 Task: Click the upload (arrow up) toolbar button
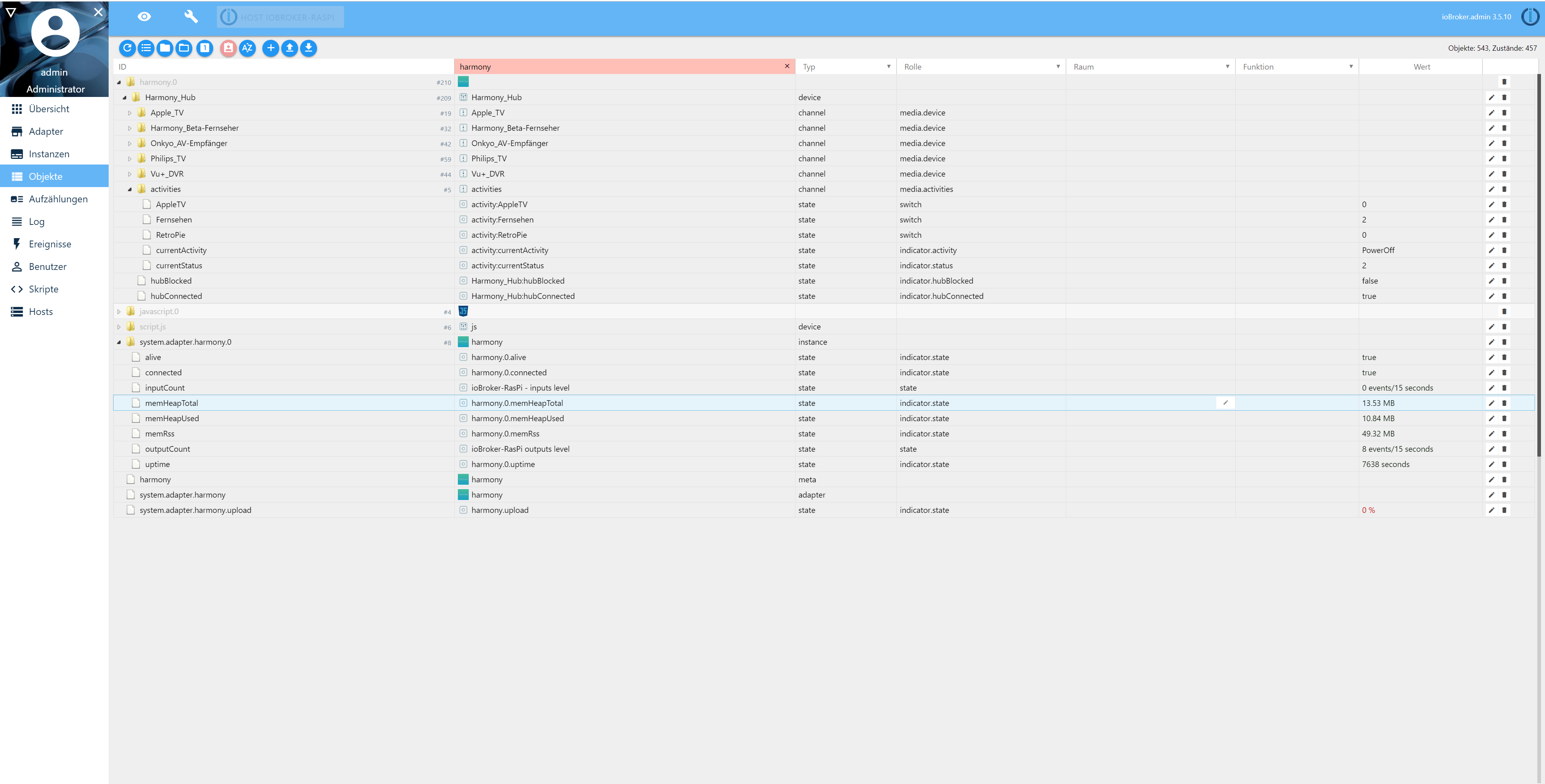pos(290,48)
